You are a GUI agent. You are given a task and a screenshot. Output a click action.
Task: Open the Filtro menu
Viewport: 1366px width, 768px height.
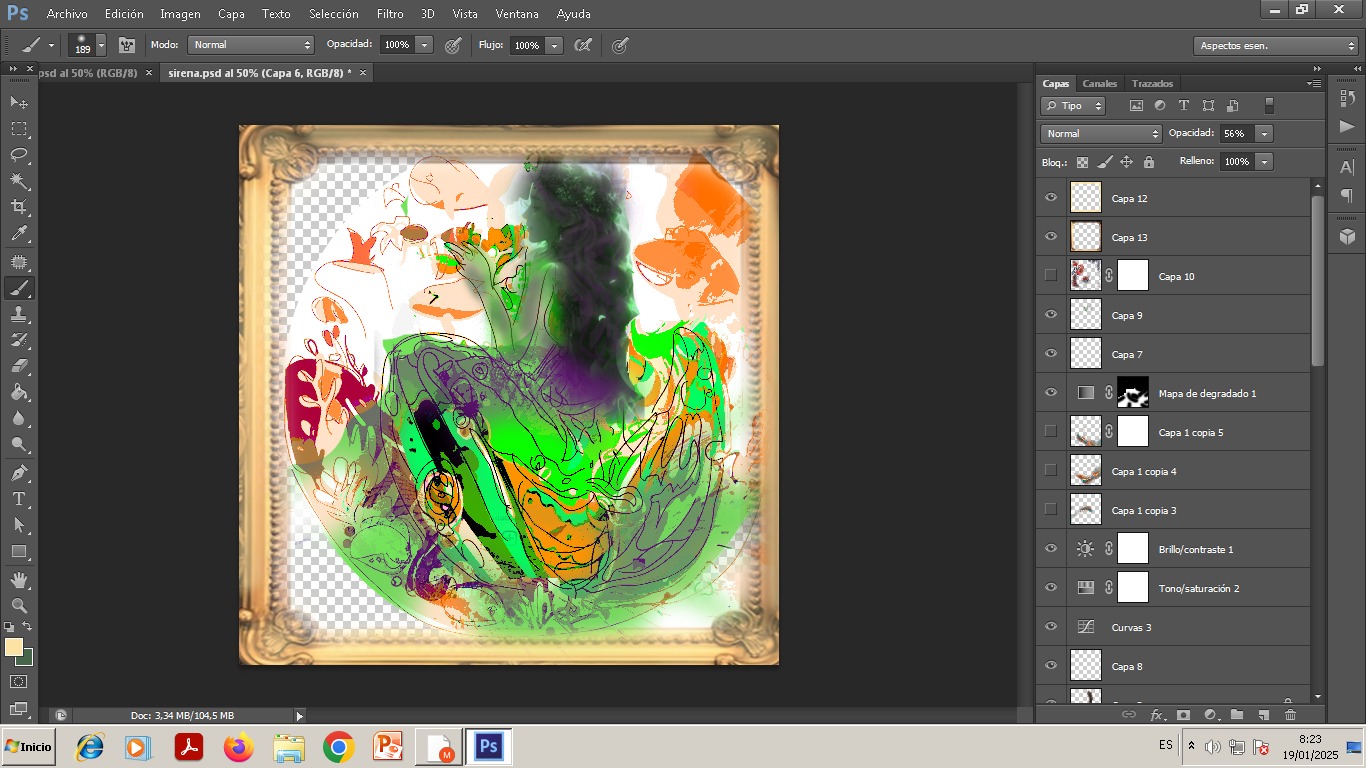tap(390, 14)
